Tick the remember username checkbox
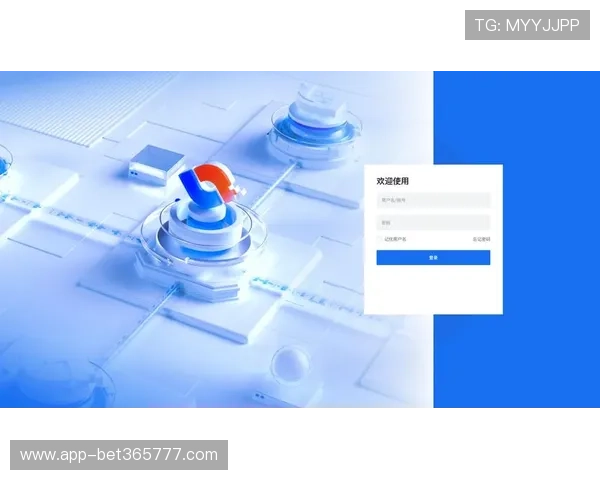This screenshot has width=600, height=480. (380, 239)
